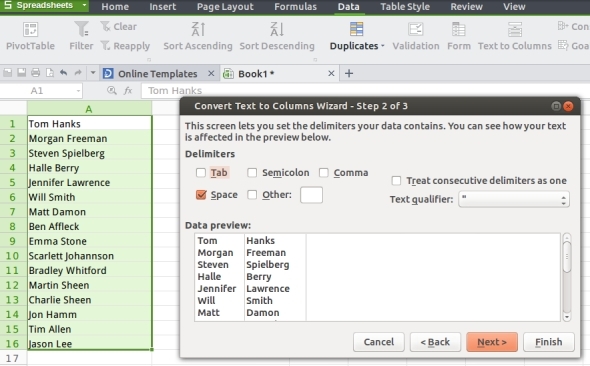Click the Print Preview icon
590x366 pixels.
[x=49, y=73]
